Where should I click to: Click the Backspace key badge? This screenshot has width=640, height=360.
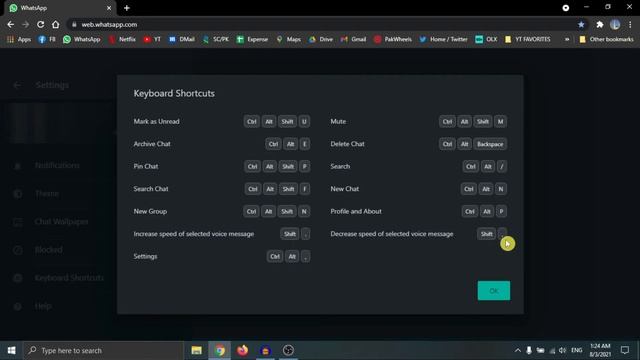490,144
